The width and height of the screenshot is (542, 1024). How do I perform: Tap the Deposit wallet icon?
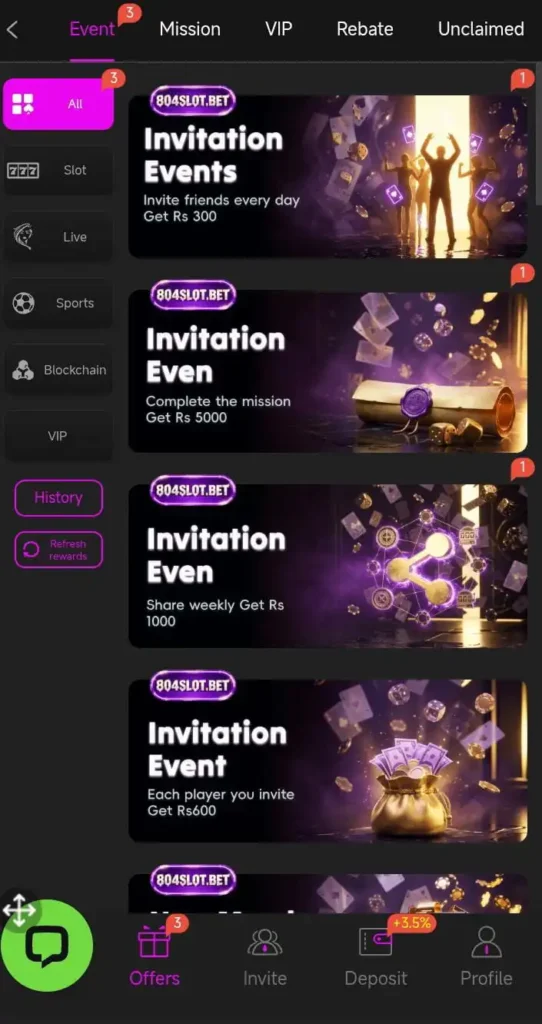click(375, 942)
